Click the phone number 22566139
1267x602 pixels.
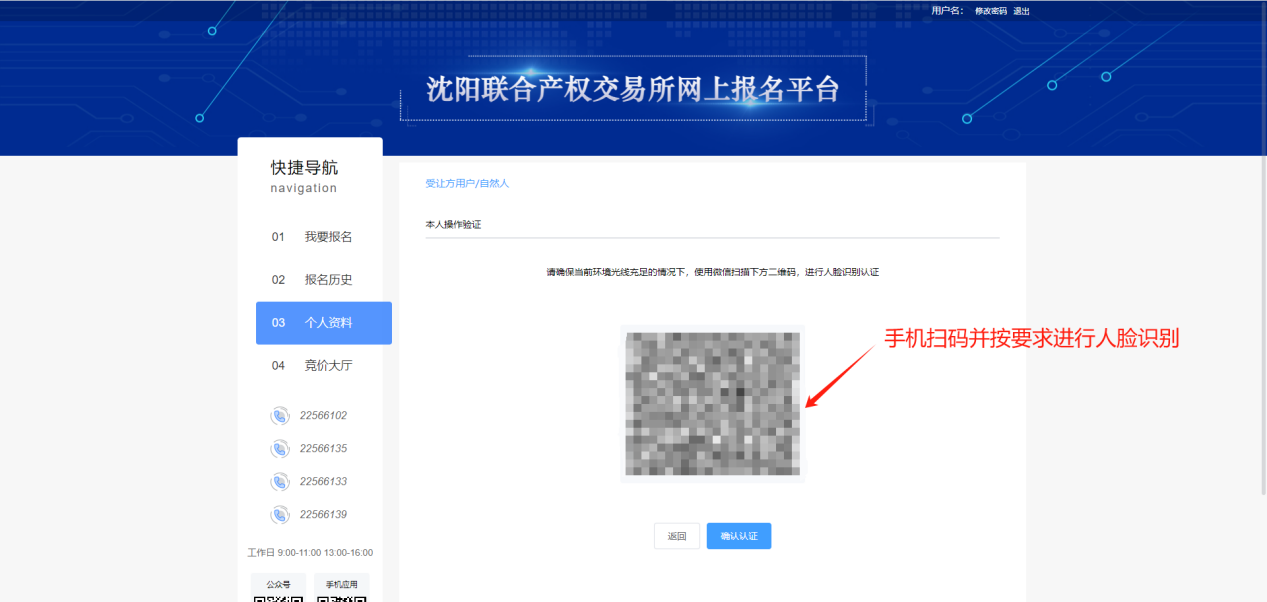tap(323, 515)
